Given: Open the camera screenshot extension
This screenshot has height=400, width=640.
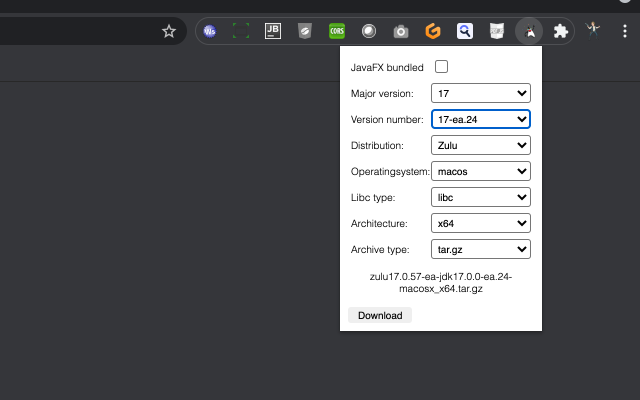Looking at the screenshot, I should [x=401, y=31].
